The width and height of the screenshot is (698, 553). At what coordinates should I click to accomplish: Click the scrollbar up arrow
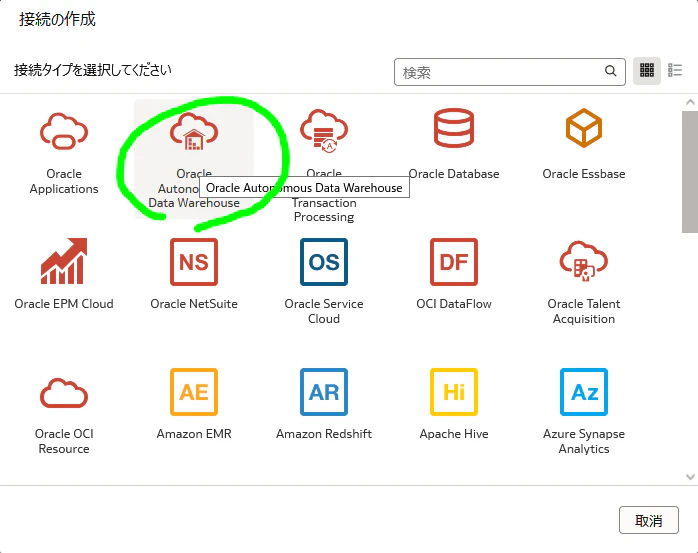pos(690,102)
